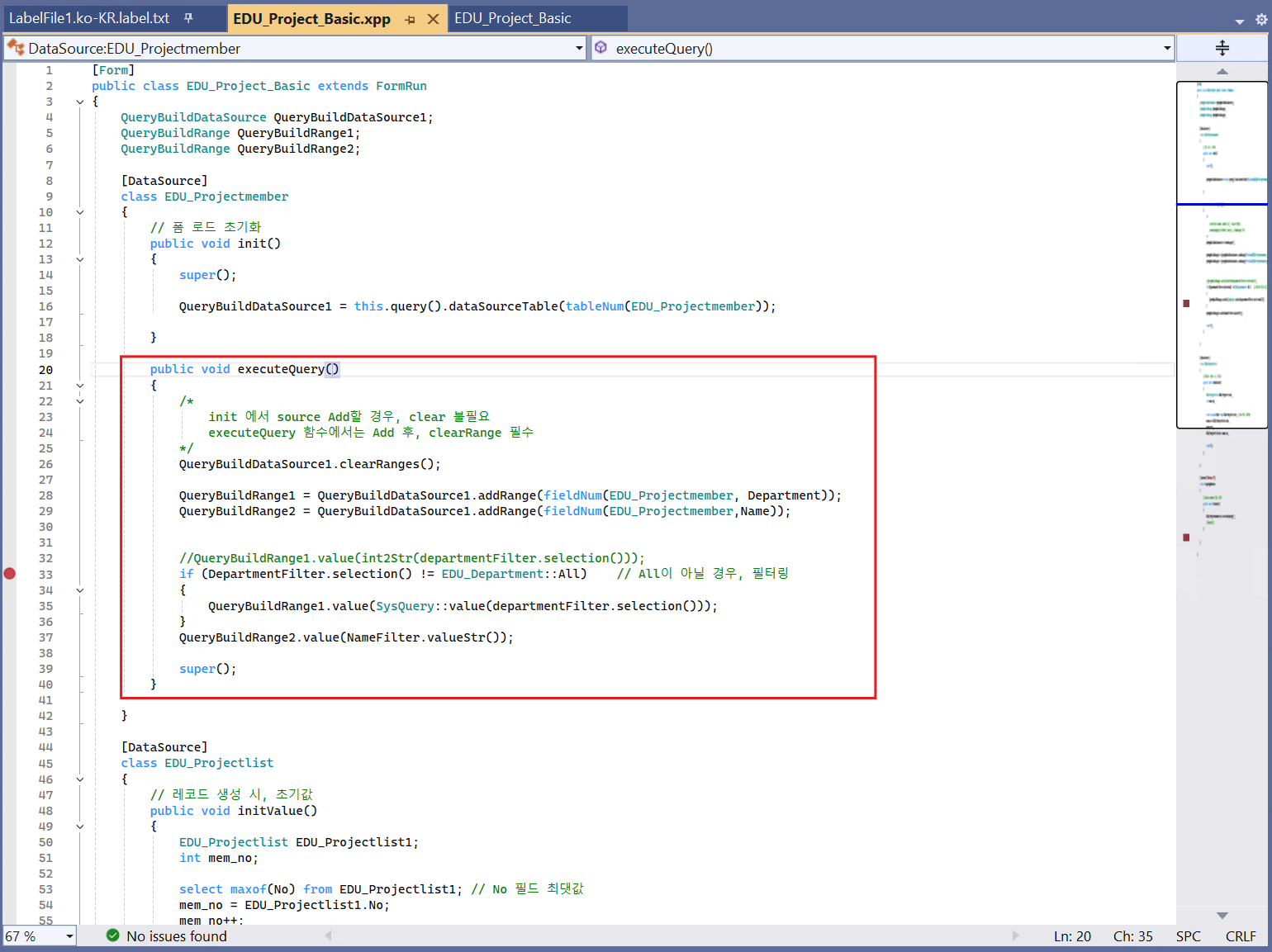Click the SPC indentation indicator

1188,936
